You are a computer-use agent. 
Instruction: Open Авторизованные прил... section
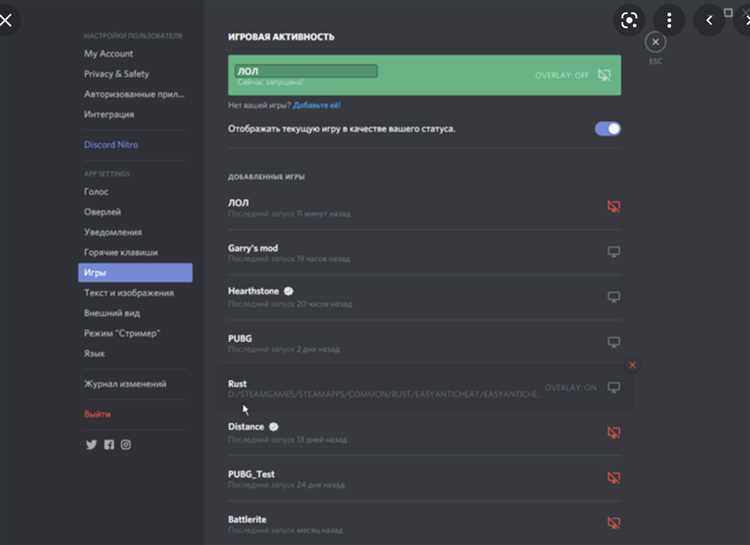pyautogui.click(x=134, y=94)
